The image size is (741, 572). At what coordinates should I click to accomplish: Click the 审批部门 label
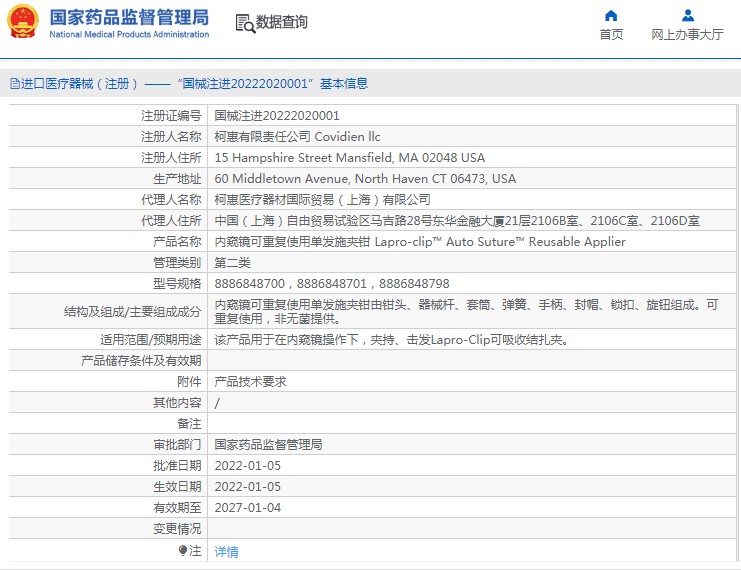pos(177,444)
